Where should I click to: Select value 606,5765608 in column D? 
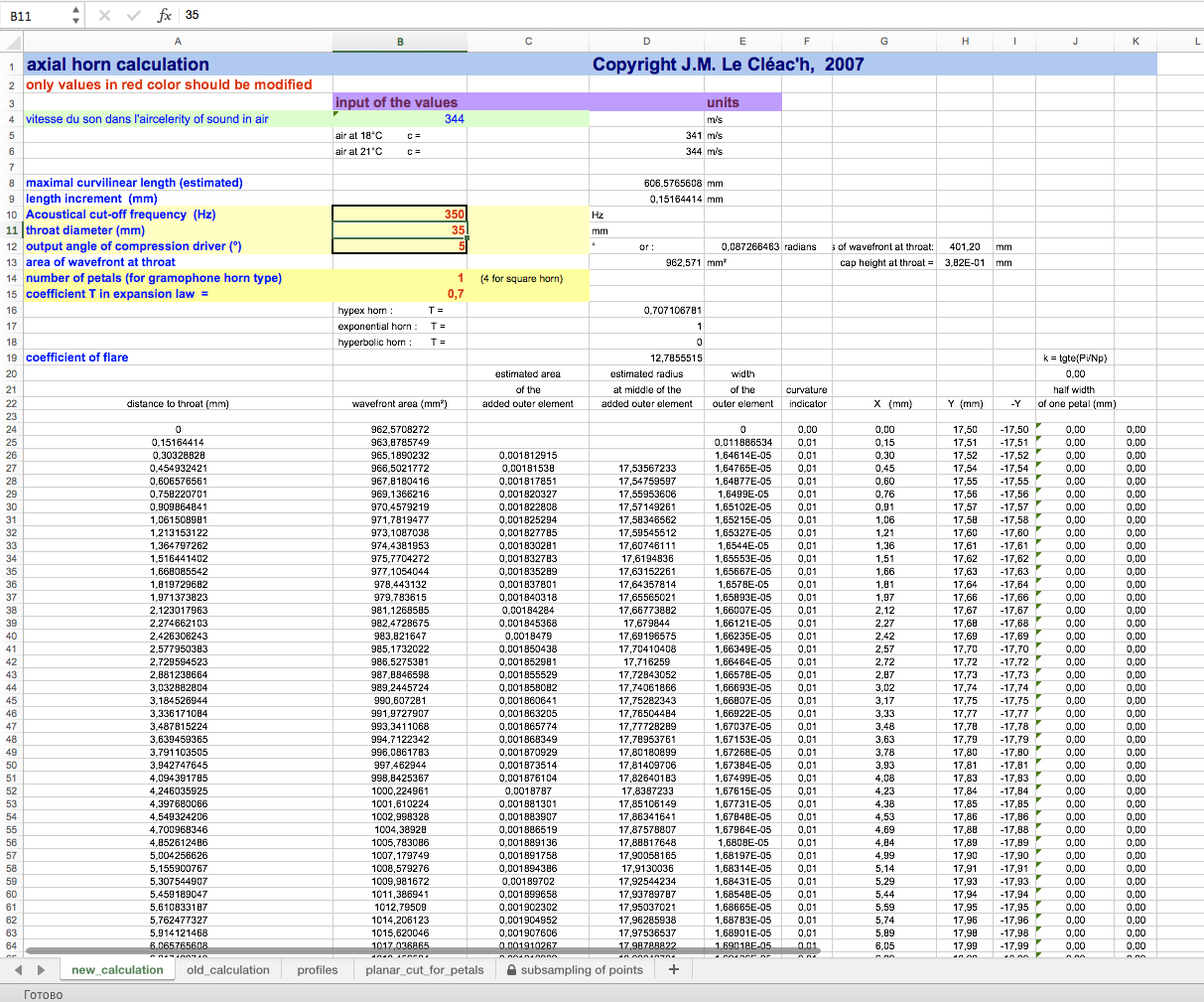coord(673,183)
